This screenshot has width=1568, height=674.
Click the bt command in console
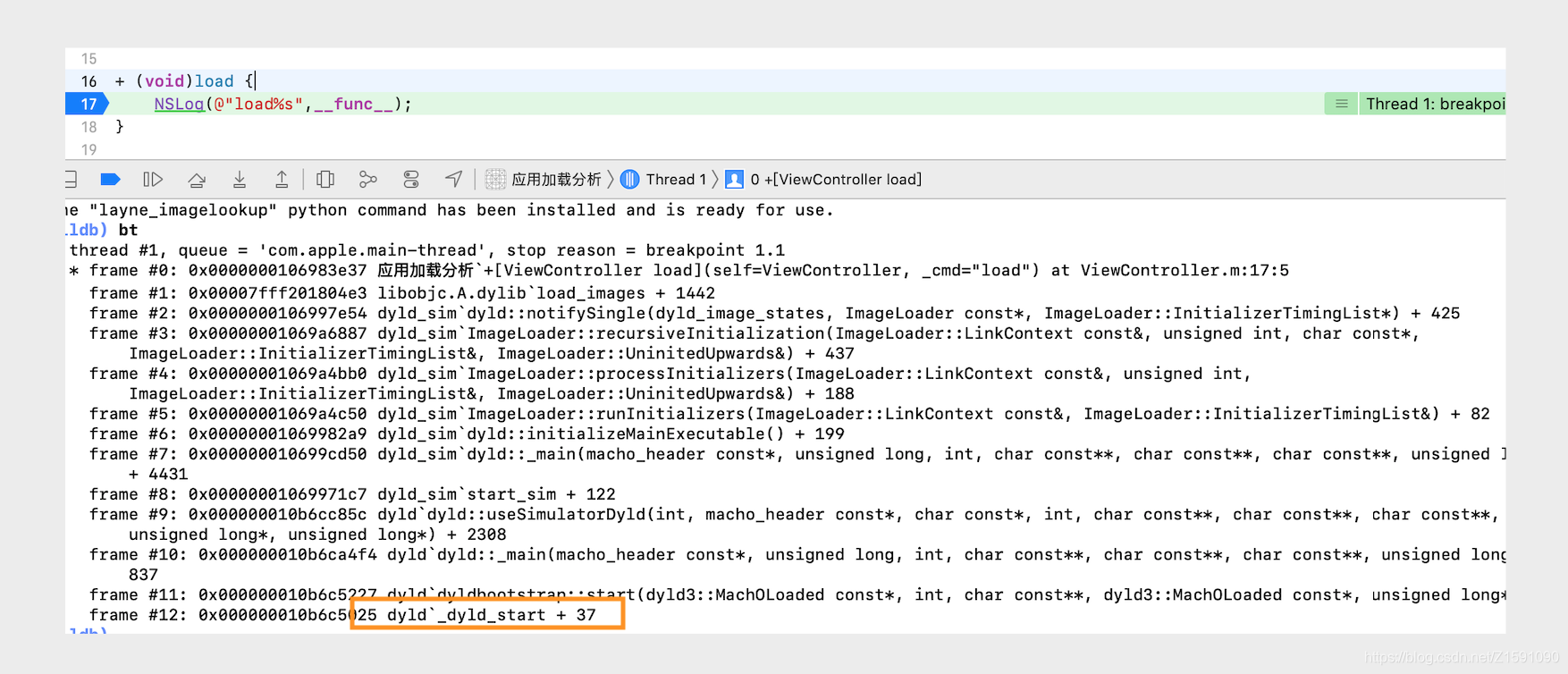128,230
